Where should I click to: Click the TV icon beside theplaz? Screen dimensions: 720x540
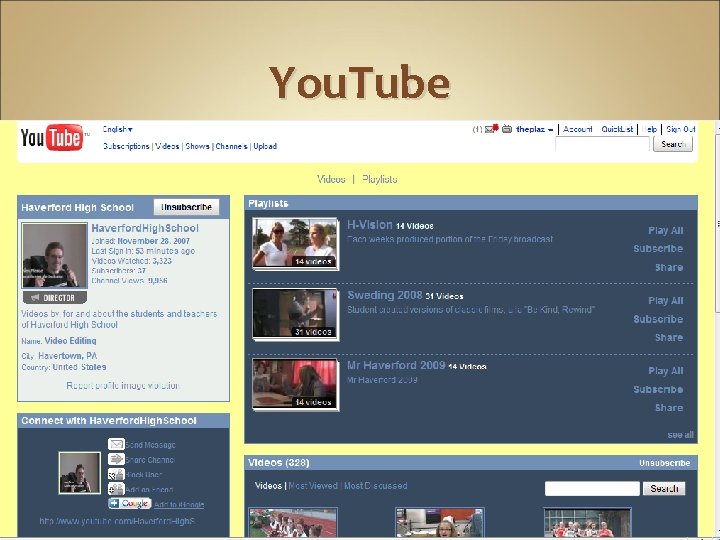[x=507, y=129]
